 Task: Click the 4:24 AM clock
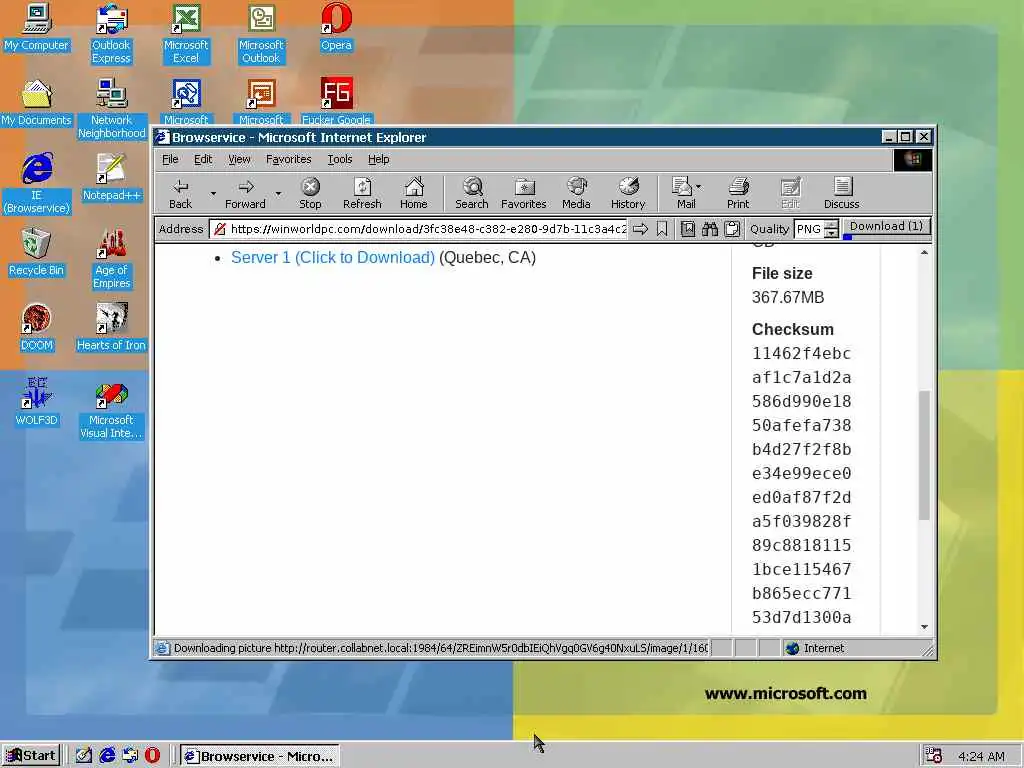pyautogui.click(x=982, y=756)
